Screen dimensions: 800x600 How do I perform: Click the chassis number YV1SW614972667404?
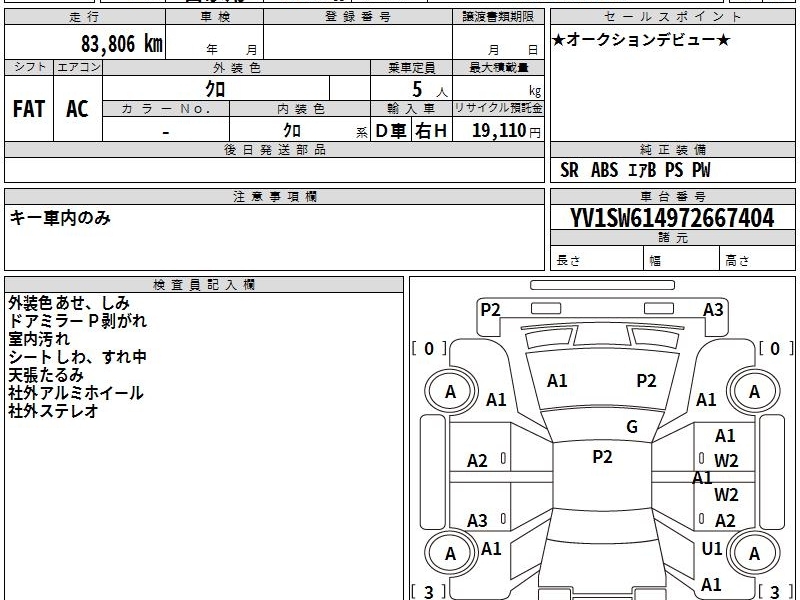pyautogui.click(x=672, y=218)
